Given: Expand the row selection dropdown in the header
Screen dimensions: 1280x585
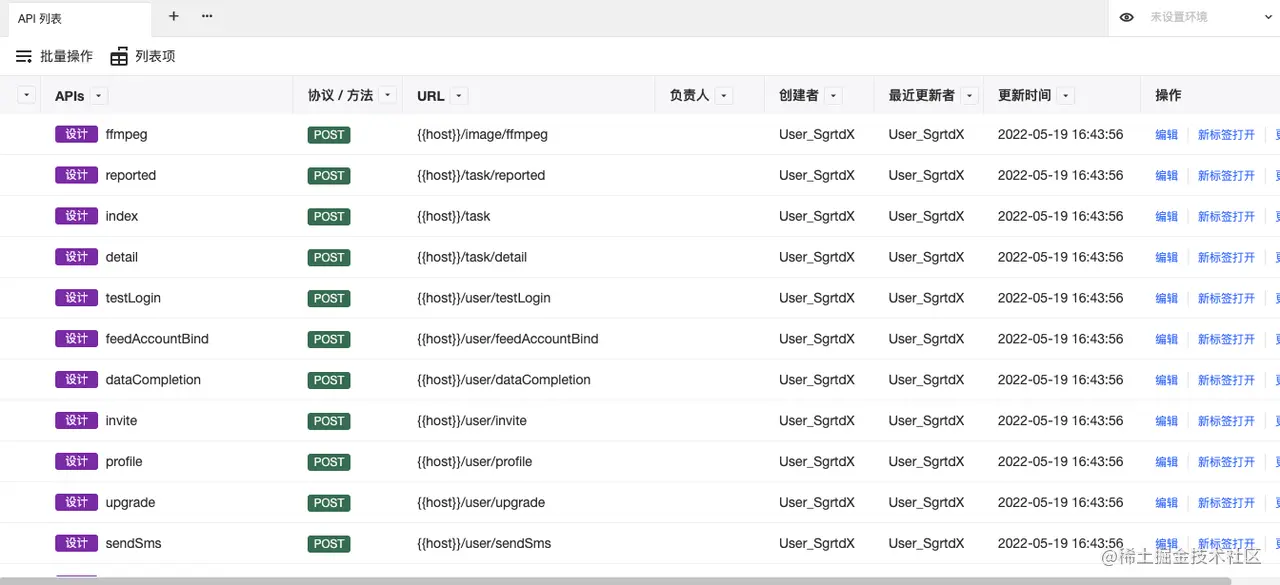Looking at the screenshot, I should [x=27, y=95].
